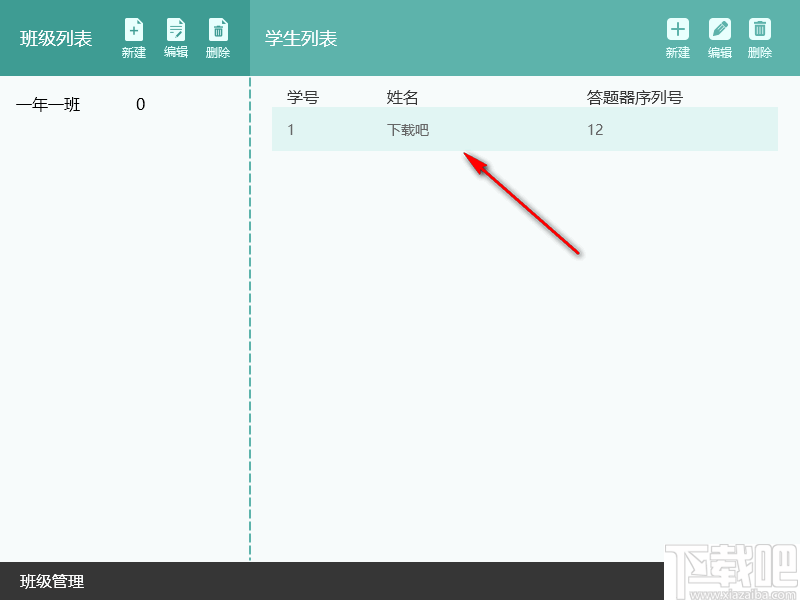800x600 pixels.
Task: Select the plus icon above 新建 on the left
Action: point(133,27)
